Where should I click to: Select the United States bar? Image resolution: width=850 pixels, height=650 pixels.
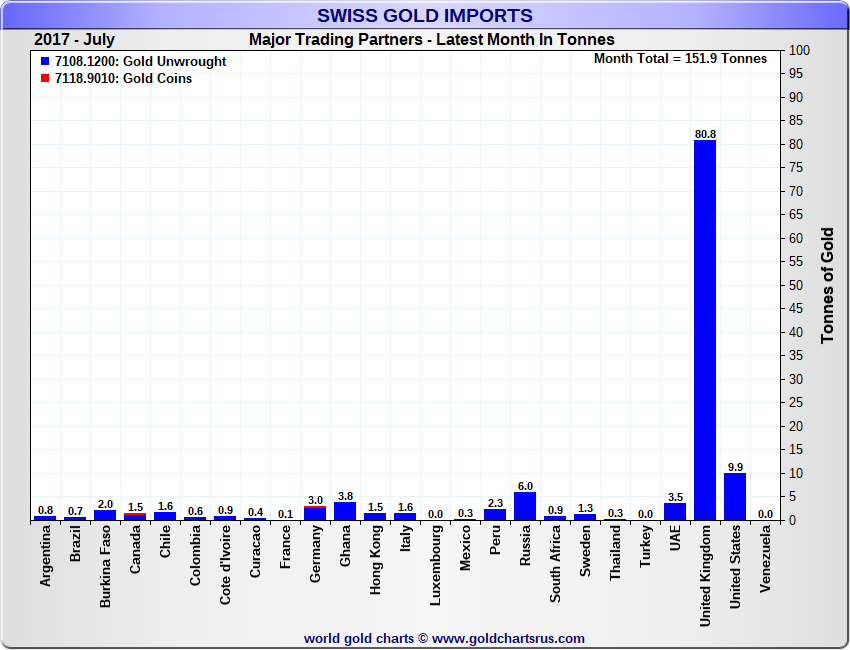(735, 496)
